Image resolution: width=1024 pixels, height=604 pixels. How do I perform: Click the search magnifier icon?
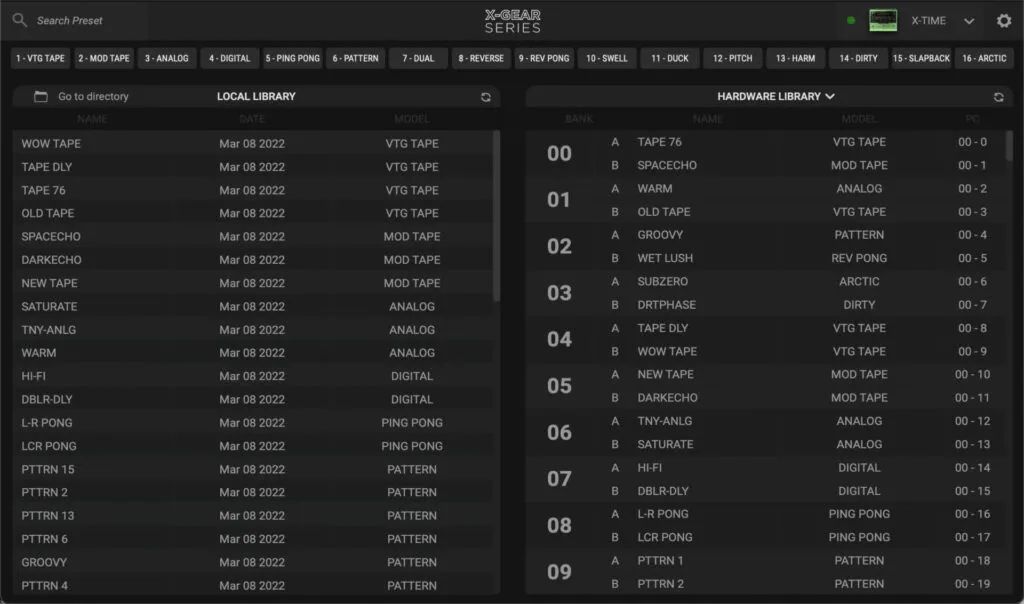point(20,20)
